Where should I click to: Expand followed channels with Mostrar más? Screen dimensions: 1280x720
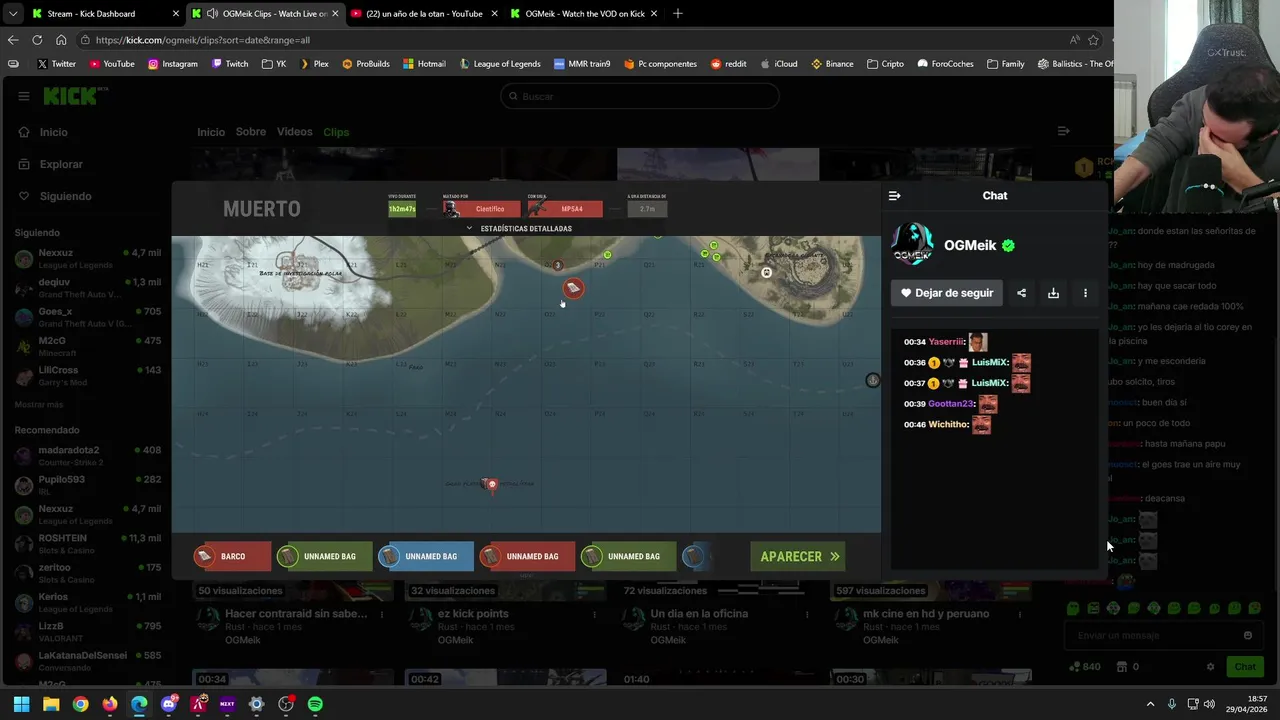[39, 405]
